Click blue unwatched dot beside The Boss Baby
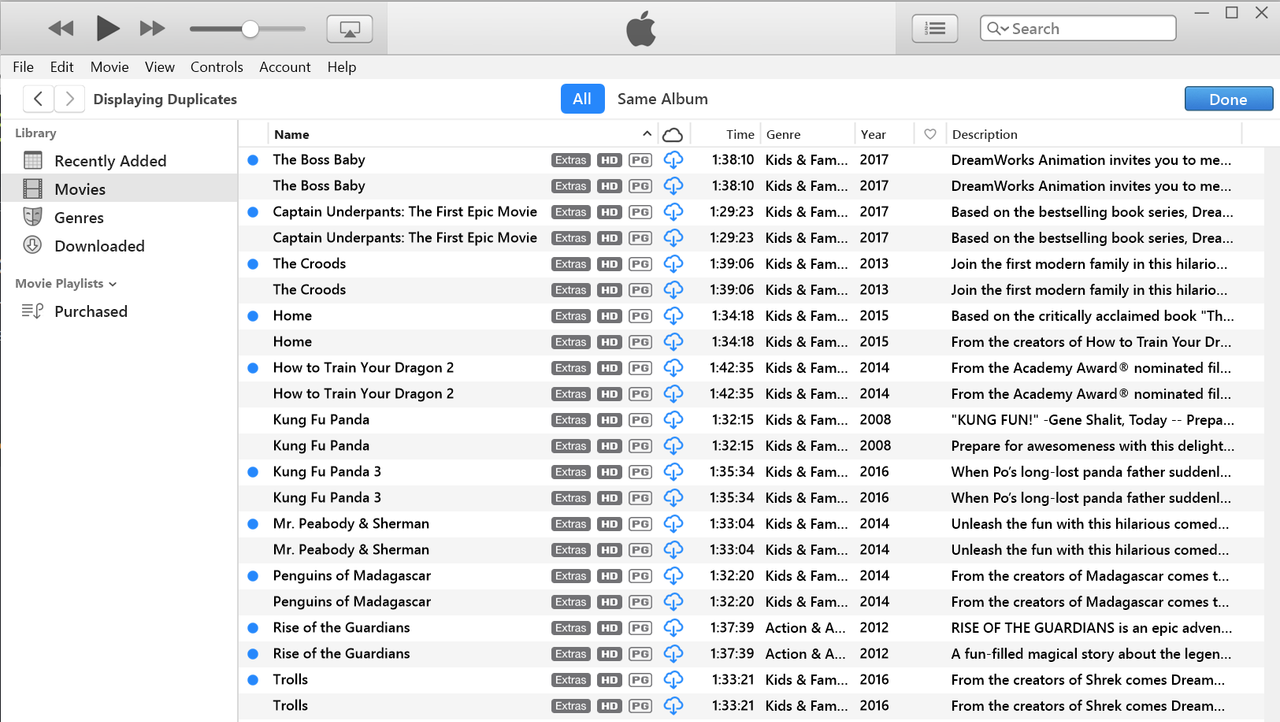 [252, 160]
